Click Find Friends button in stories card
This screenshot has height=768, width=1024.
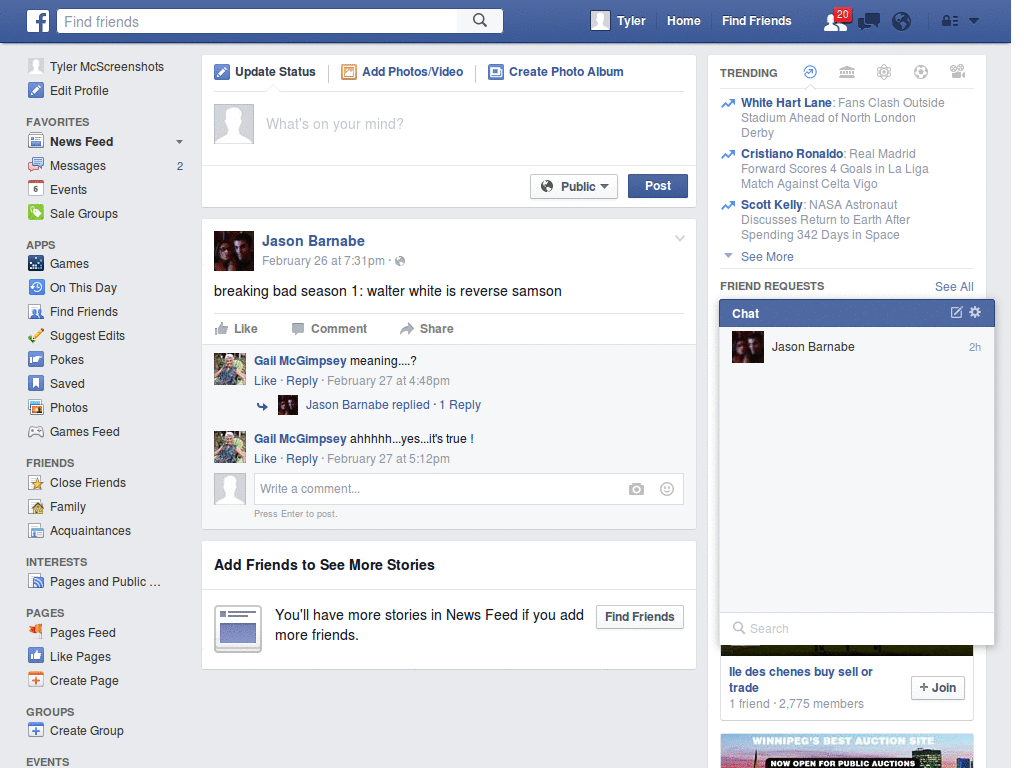[639, 616]
